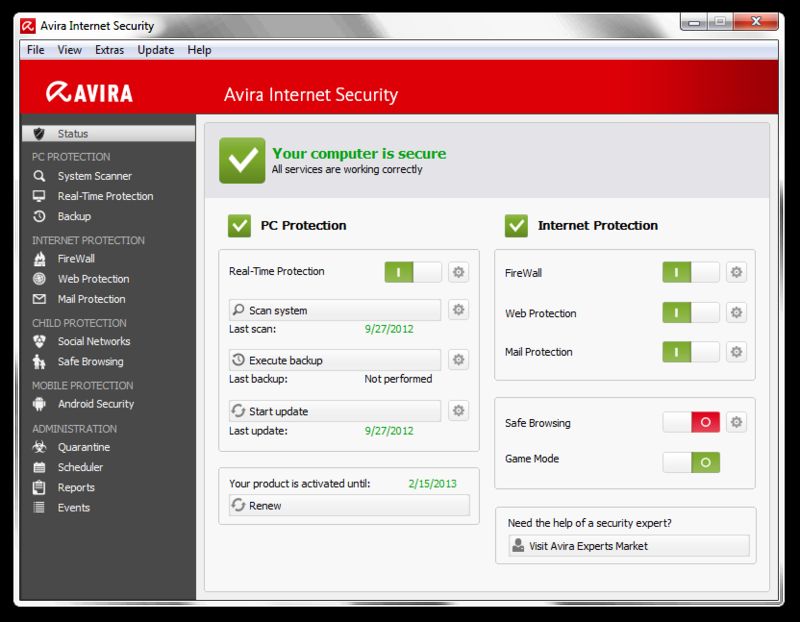The width and height of the screenshot is (800, 622).
Task: Click the FireWall icon in sidebar
Action: pyautogui.click(x=39, y=259)
